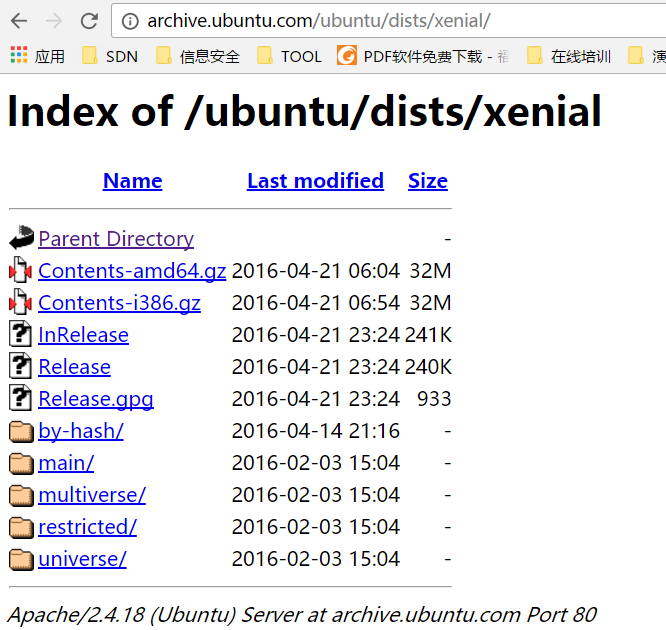Click the 241K size of InRelease
Image resolution: width=666 pixels, height=630 pixels.
[x=428, y=335]
